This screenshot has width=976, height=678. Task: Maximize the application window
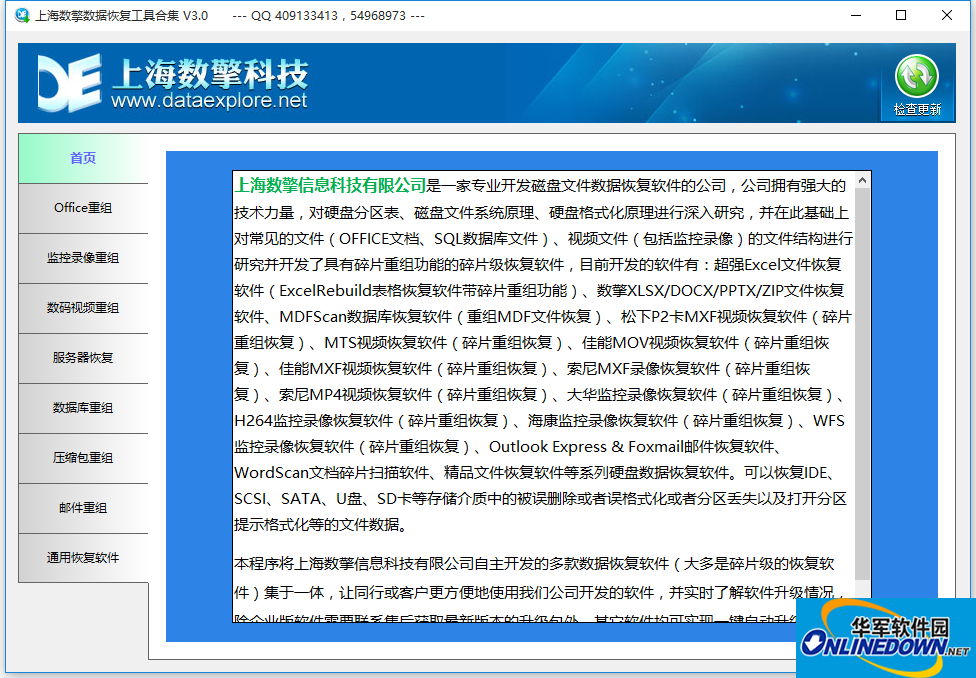click(x=901, y=16)
